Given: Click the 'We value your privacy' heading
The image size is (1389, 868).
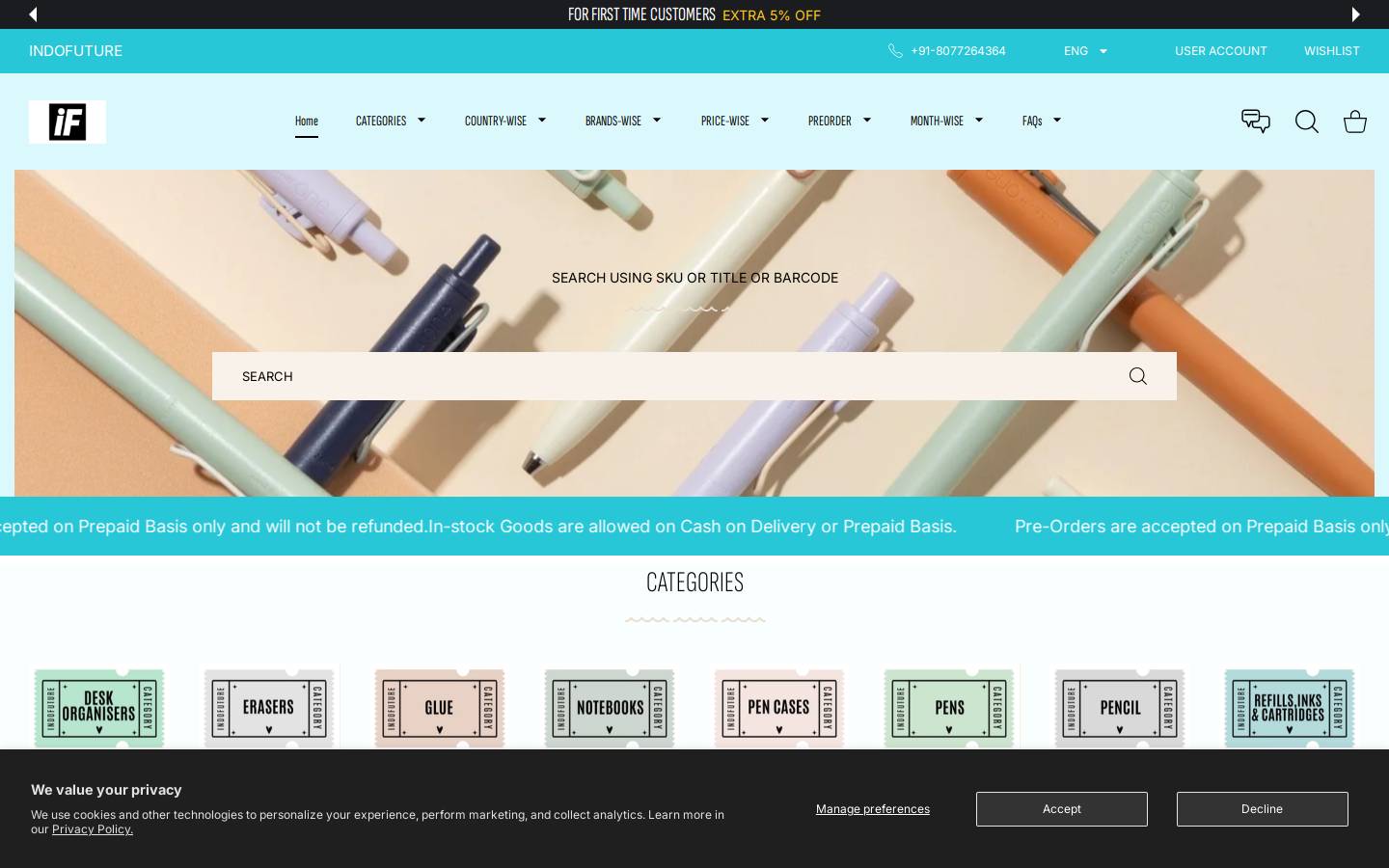Looking at the screenshot, I should coord(106,790).
